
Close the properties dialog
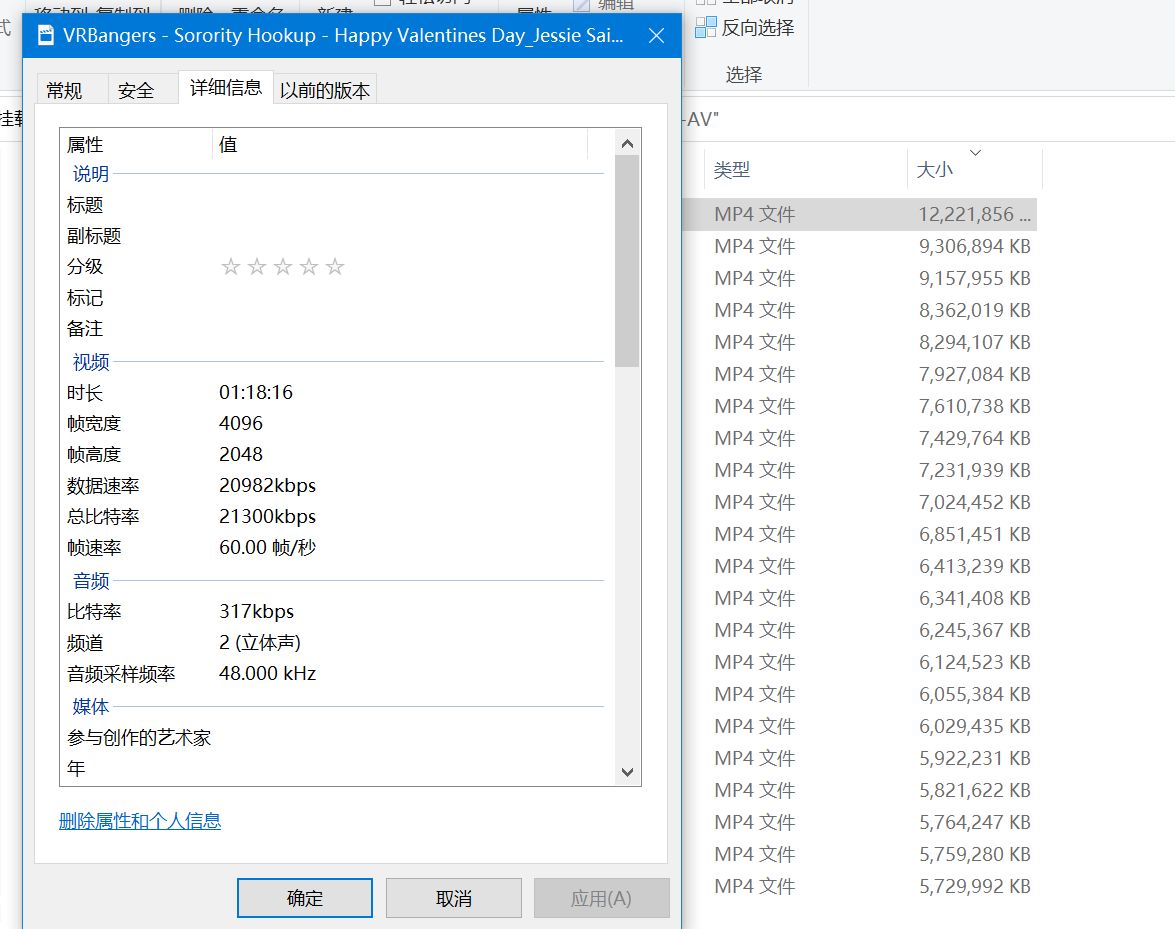pos(656,35)
